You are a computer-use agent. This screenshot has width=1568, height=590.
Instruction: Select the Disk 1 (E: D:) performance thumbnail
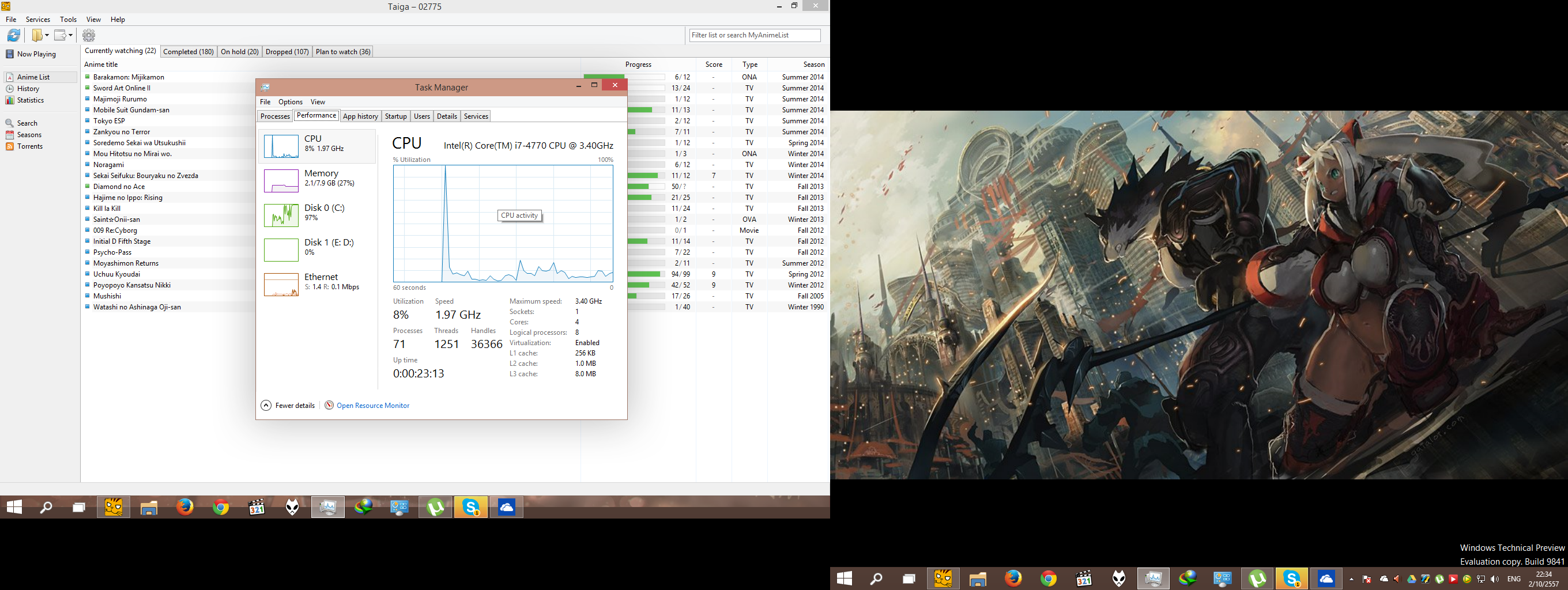pyautogui.click(x=281, y=250)
